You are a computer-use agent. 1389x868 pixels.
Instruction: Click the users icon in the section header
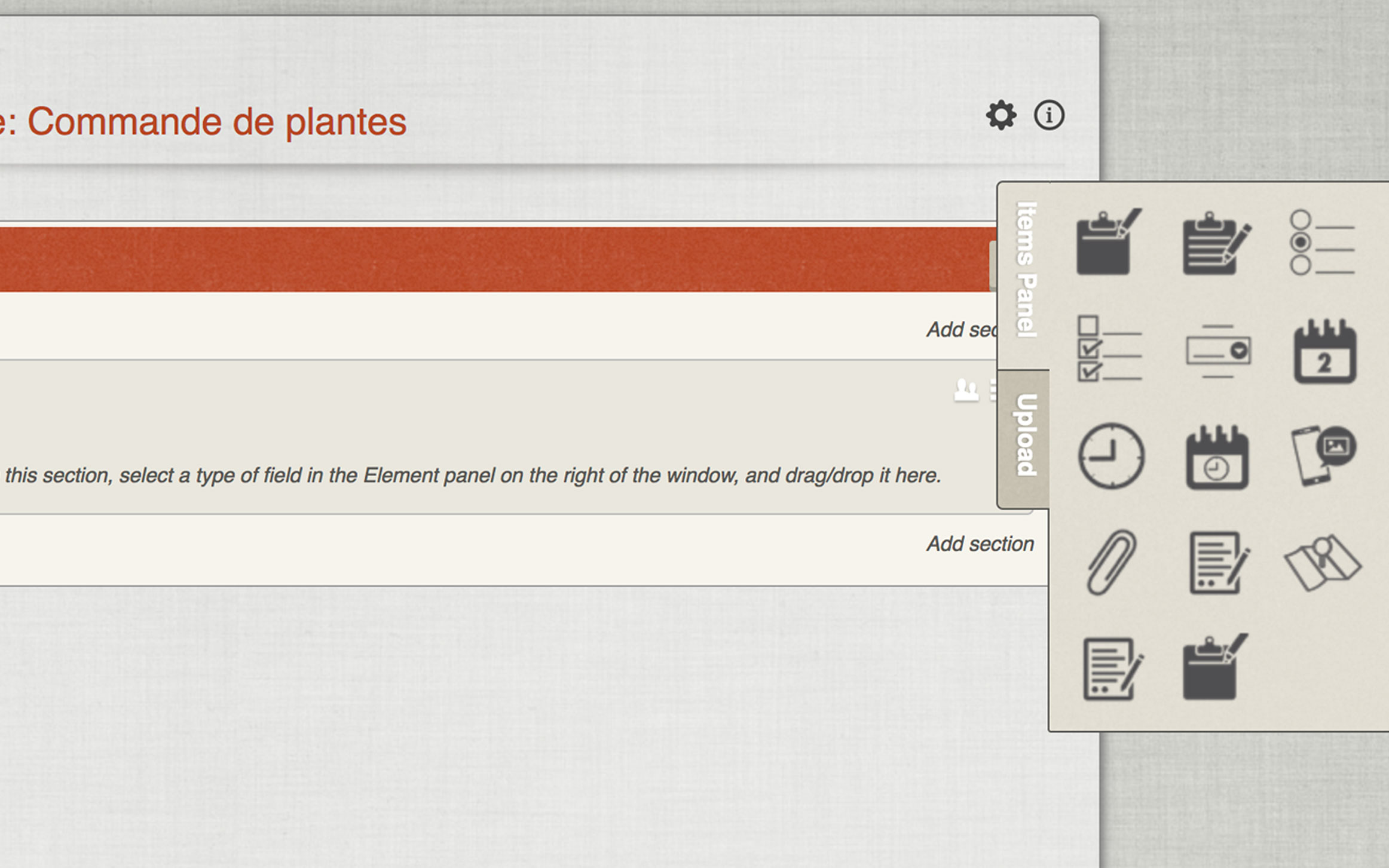pyautogui.click(x=966, y=391)
